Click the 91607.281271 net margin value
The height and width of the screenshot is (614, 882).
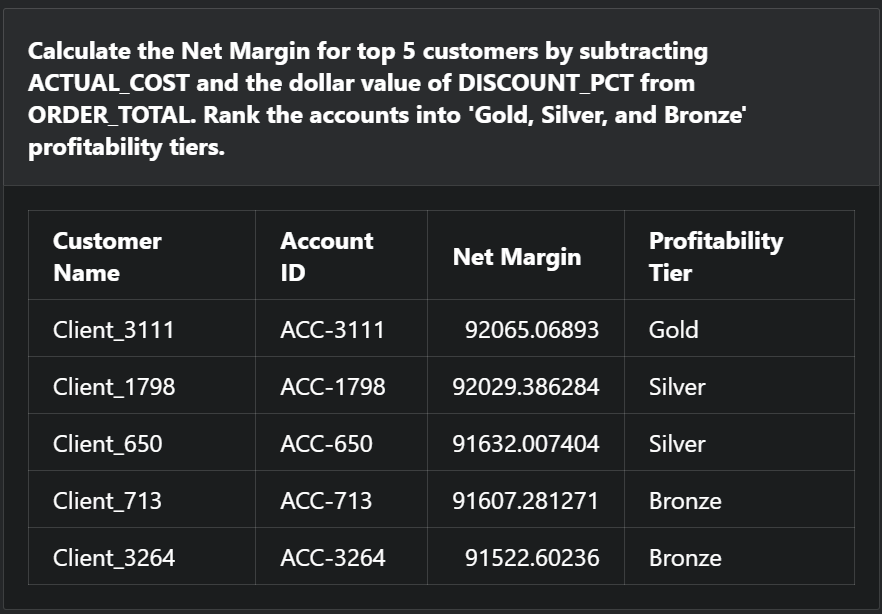[526, 501]
